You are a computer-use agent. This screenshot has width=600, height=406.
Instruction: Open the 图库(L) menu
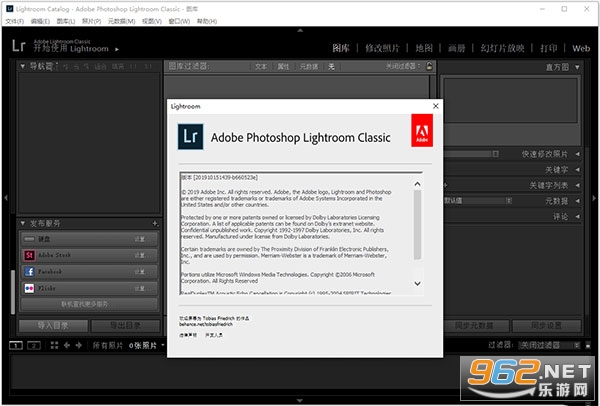click(66, 21)
